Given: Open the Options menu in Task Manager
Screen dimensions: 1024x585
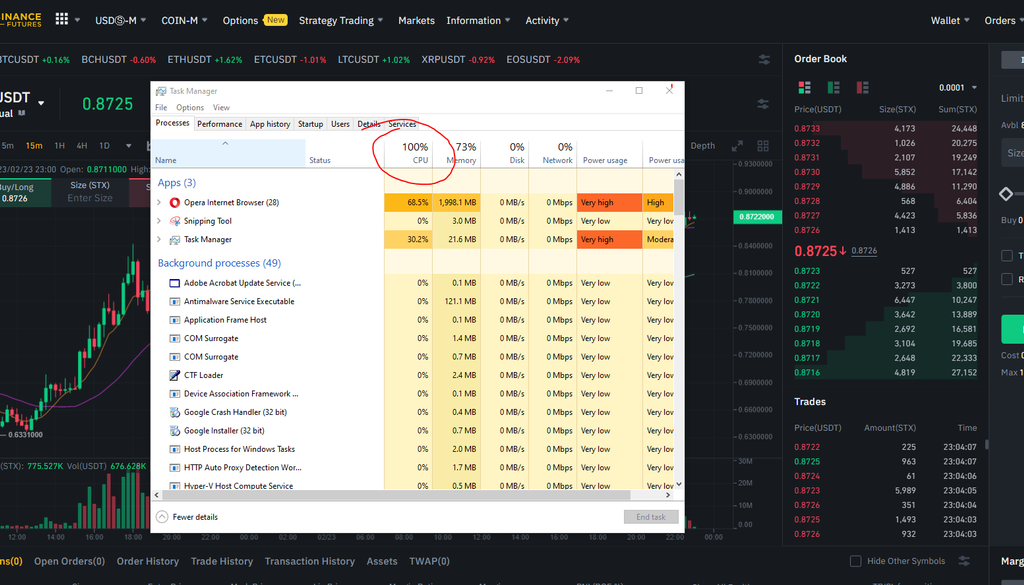Looking at the screenshot, I should coord(190,108).
